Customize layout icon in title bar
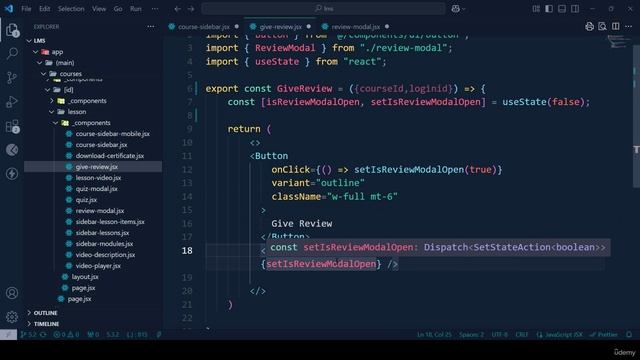 (x=536, y=9)
